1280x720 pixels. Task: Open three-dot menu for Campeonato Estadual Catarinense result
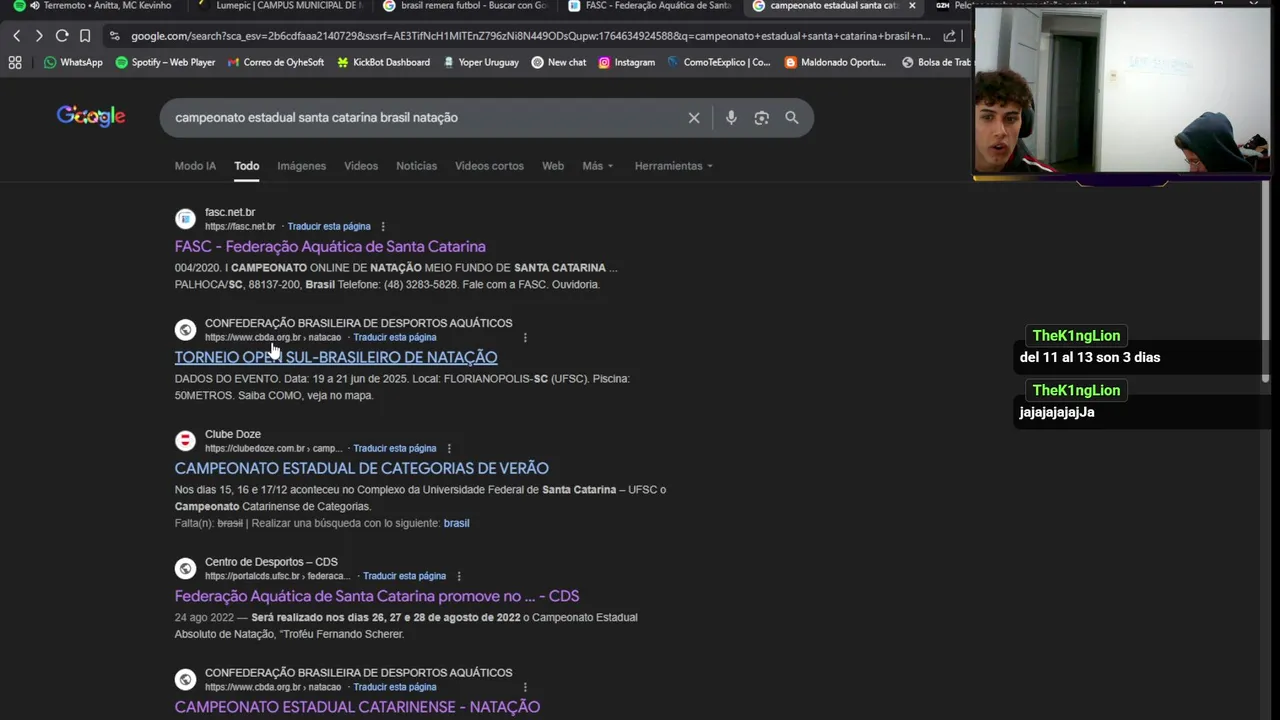pos(525,687)
